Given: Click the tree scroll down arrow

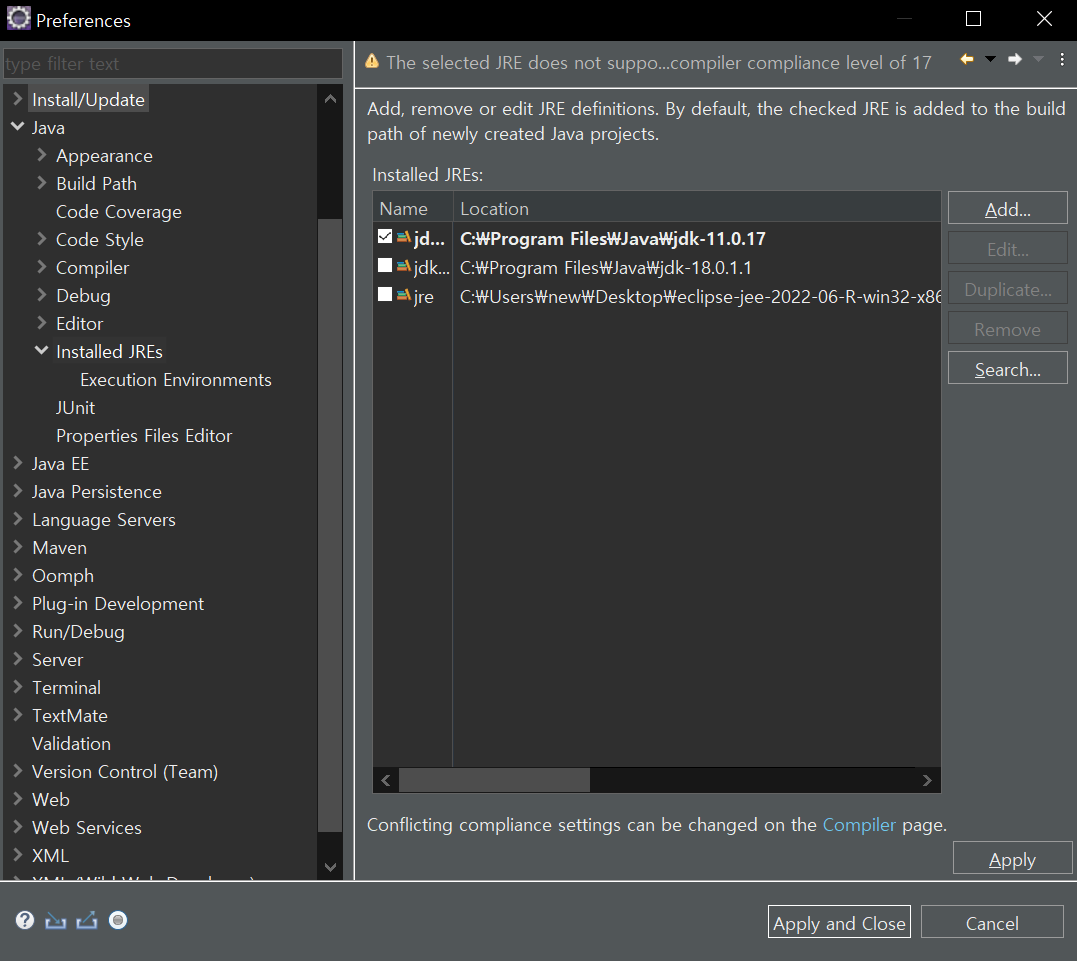Looking at the screenshot, I should click(330, 867).
